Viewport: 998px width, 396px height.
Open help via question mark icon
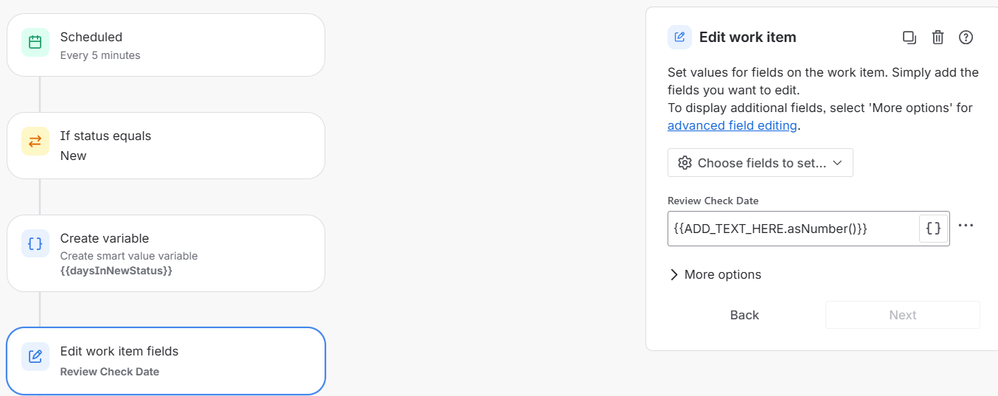[966, 38]
